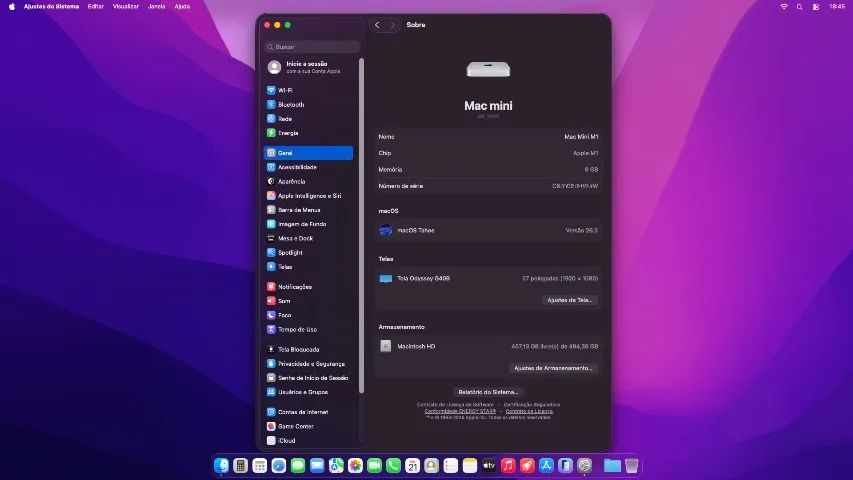Open Music from the Dock
The height and width of the screenshot is (480, 853).
click(508, 465)
